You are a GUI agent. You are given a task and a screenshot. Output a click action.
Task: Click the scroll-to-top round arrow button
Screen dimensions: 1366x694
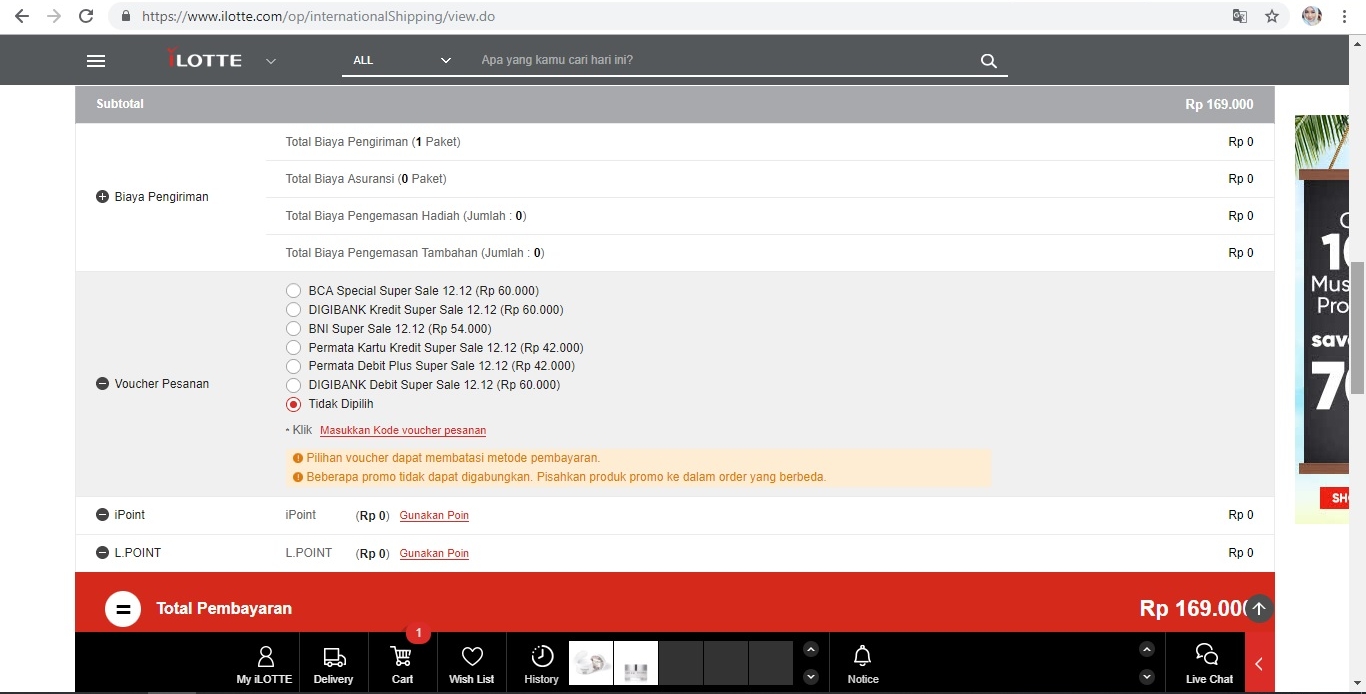coord(1259,608)
